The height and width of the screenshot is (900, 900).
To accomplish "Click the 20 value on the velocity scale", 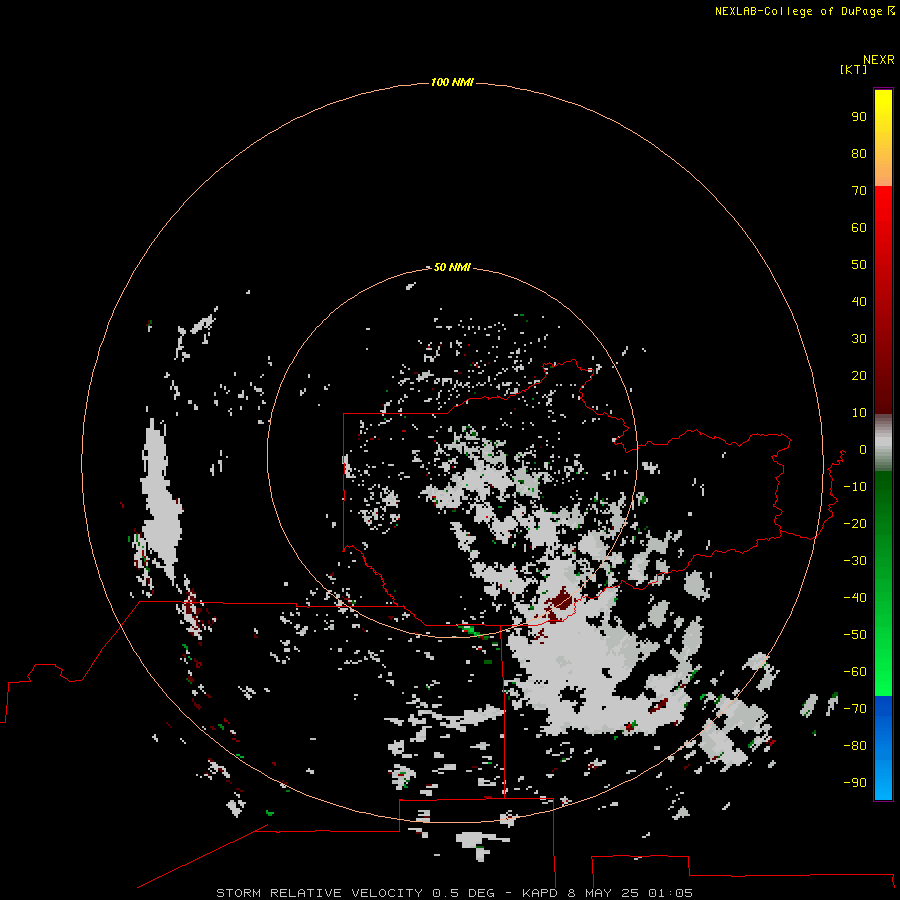I will [x=859, y=376].
